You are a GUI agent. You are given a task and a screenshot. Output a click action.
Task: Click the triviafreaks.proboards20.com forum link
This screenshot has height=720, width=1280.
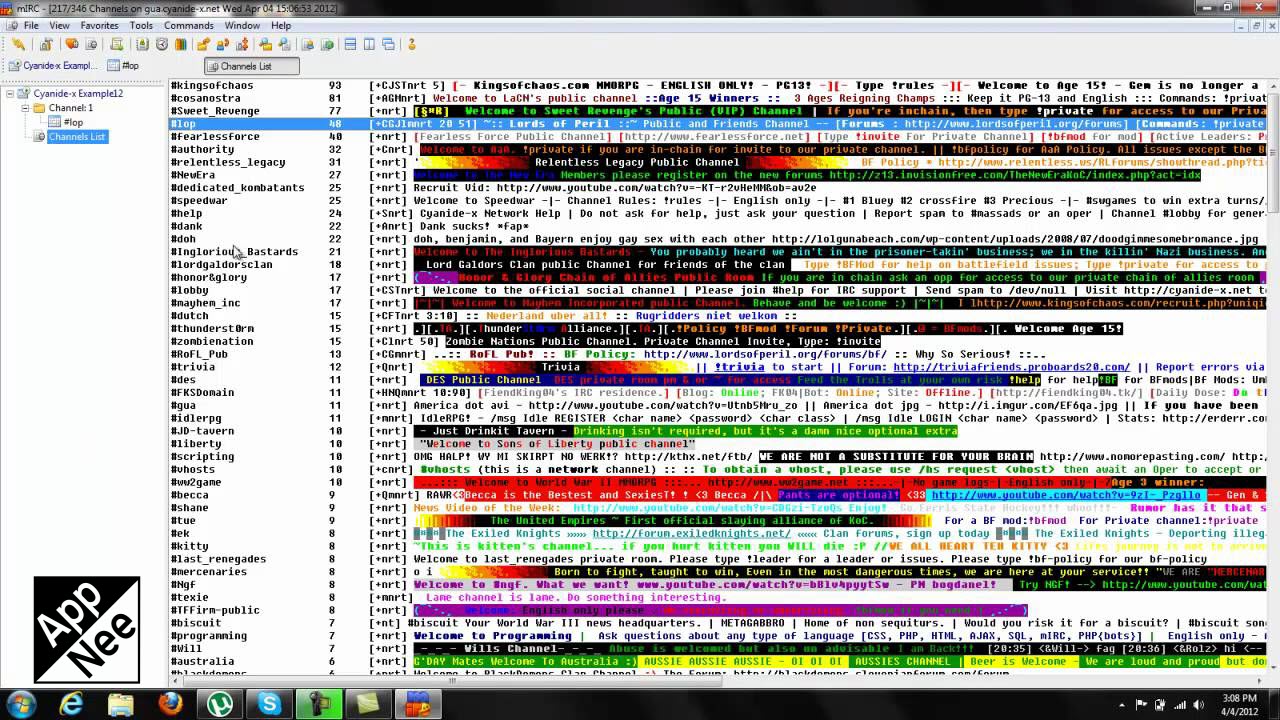click(x=1011, y=367)
